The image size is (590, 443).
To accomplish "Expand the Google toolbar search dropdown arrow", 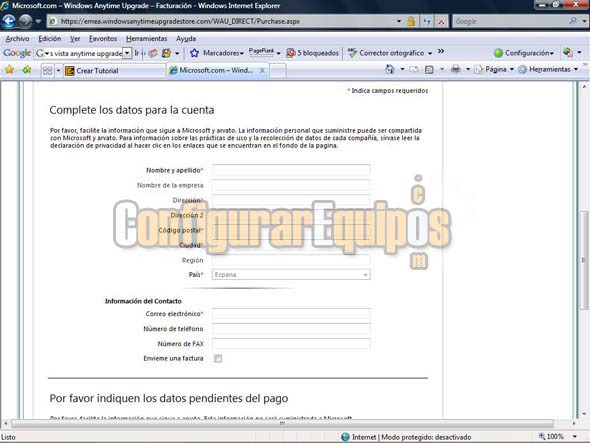I will 127,53.
